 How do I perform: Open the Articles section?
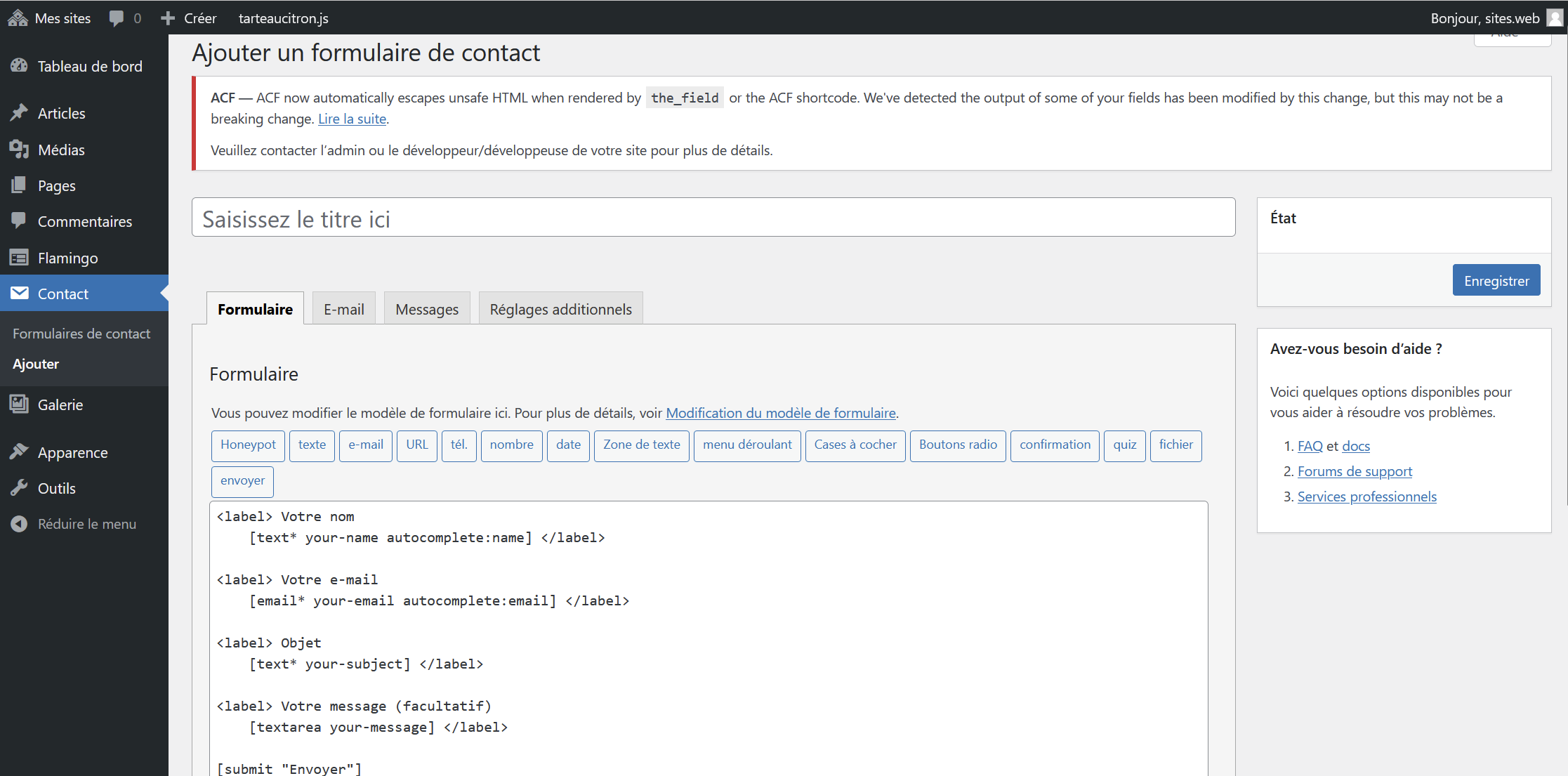point(62,112)
